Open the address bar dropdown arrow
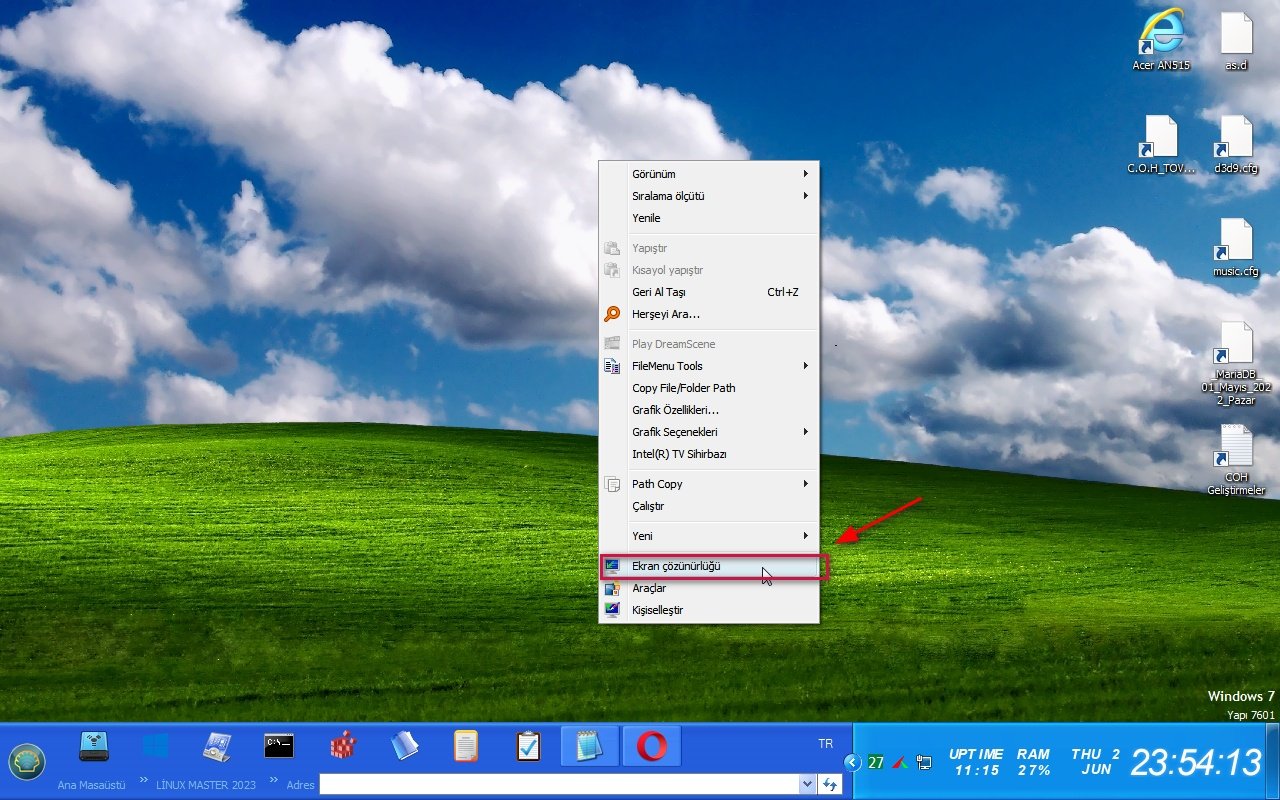Viewport: 1280px width, 800px height. pyautogui.click(x=807, y=784)
